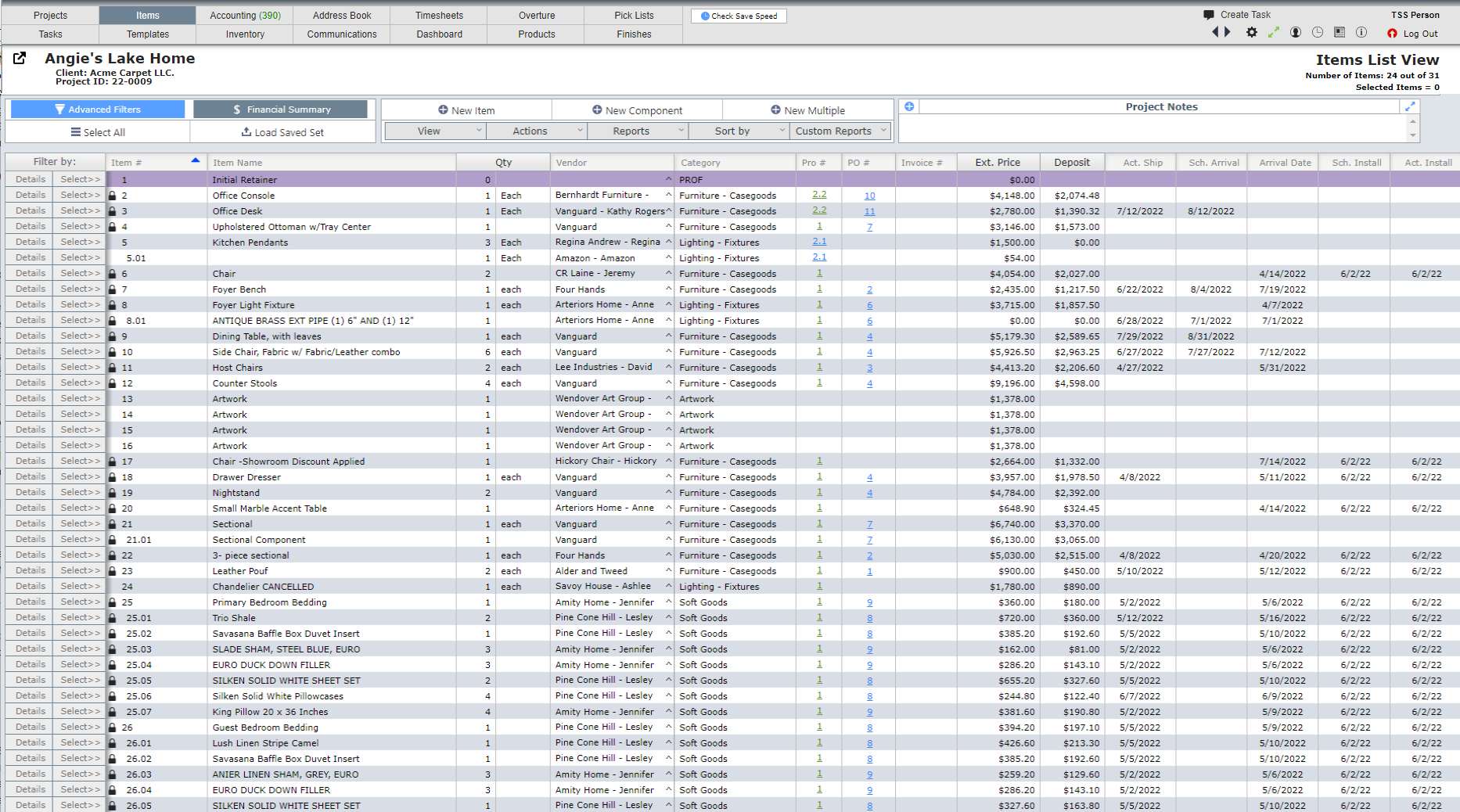Open the Accounting (390) tab

245,15
